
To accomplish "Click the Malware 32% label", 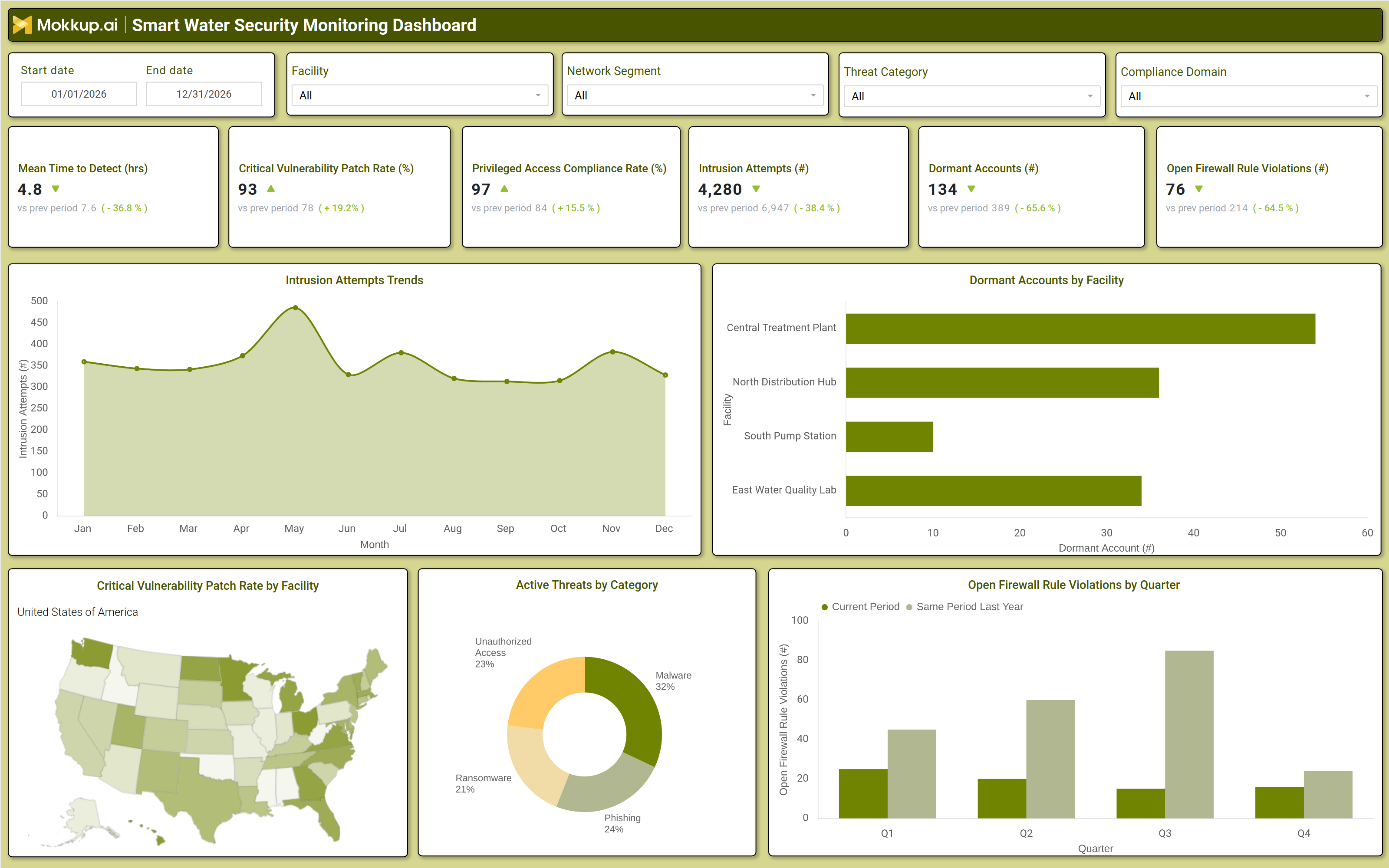I will 673,681.
